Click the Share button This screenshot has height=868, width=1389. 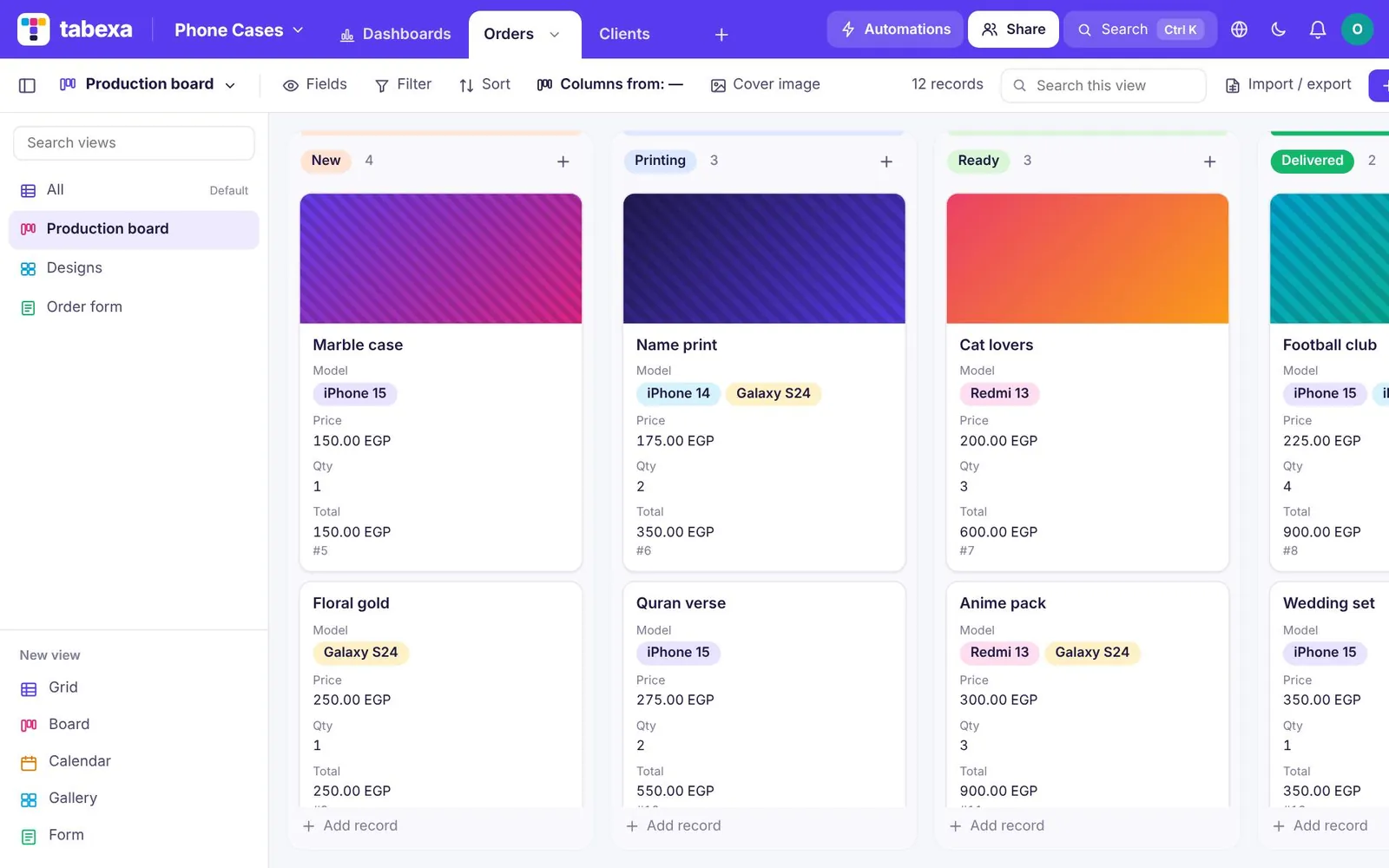[x=1013, y=30]
